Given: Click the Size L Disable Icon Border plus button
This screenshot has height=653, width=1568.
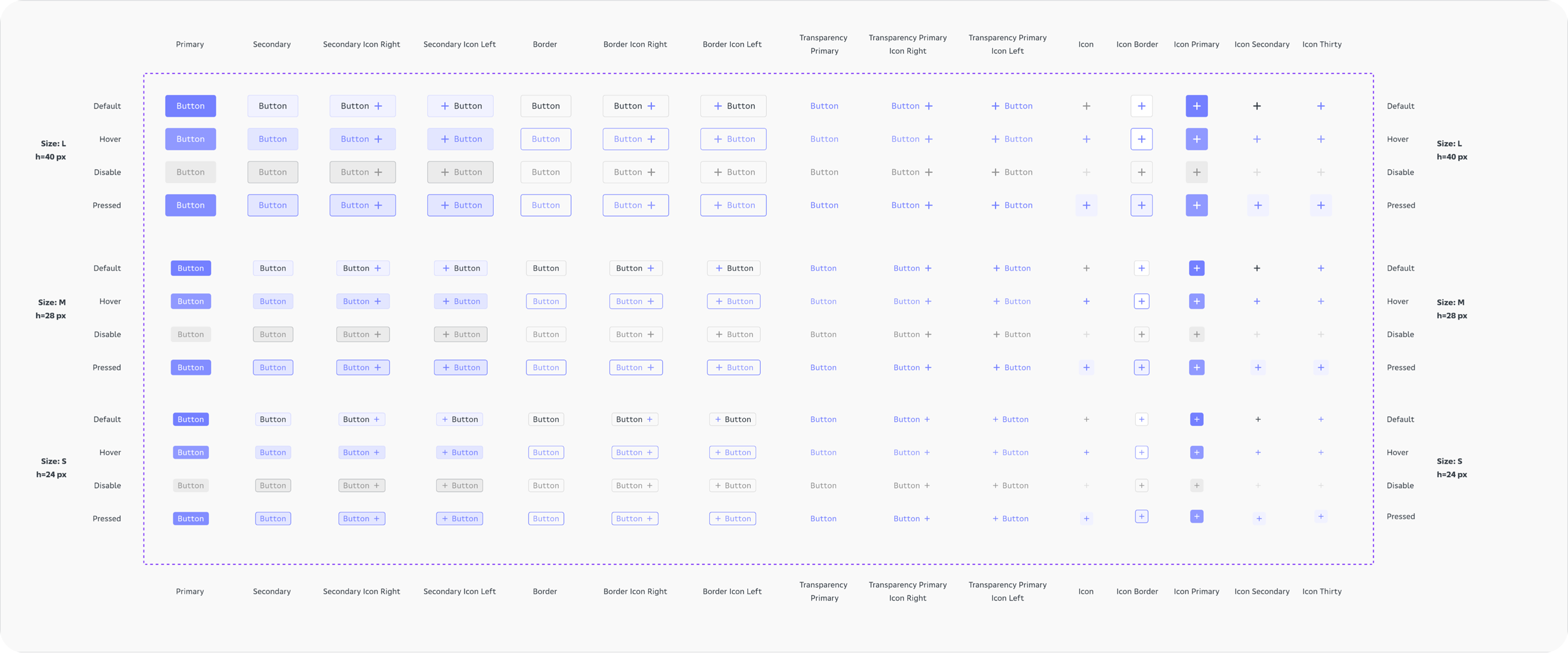Looking at the screenshot, I should coord(1141,172).
